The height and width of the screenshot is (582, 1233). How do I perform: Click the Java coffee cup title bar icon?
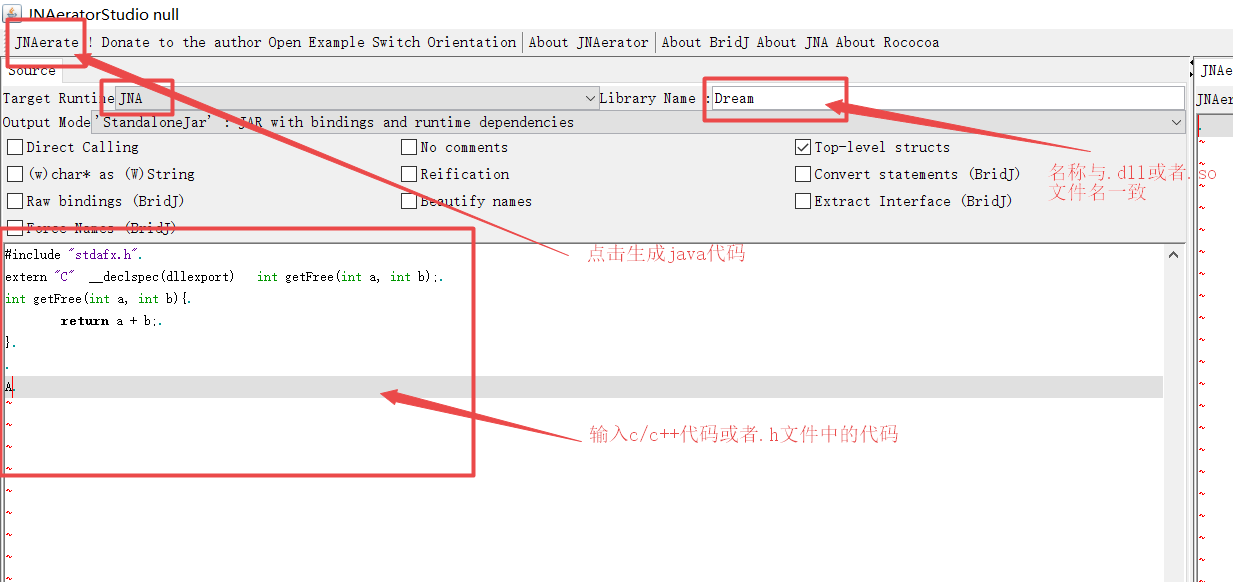(x=10, y=15)
